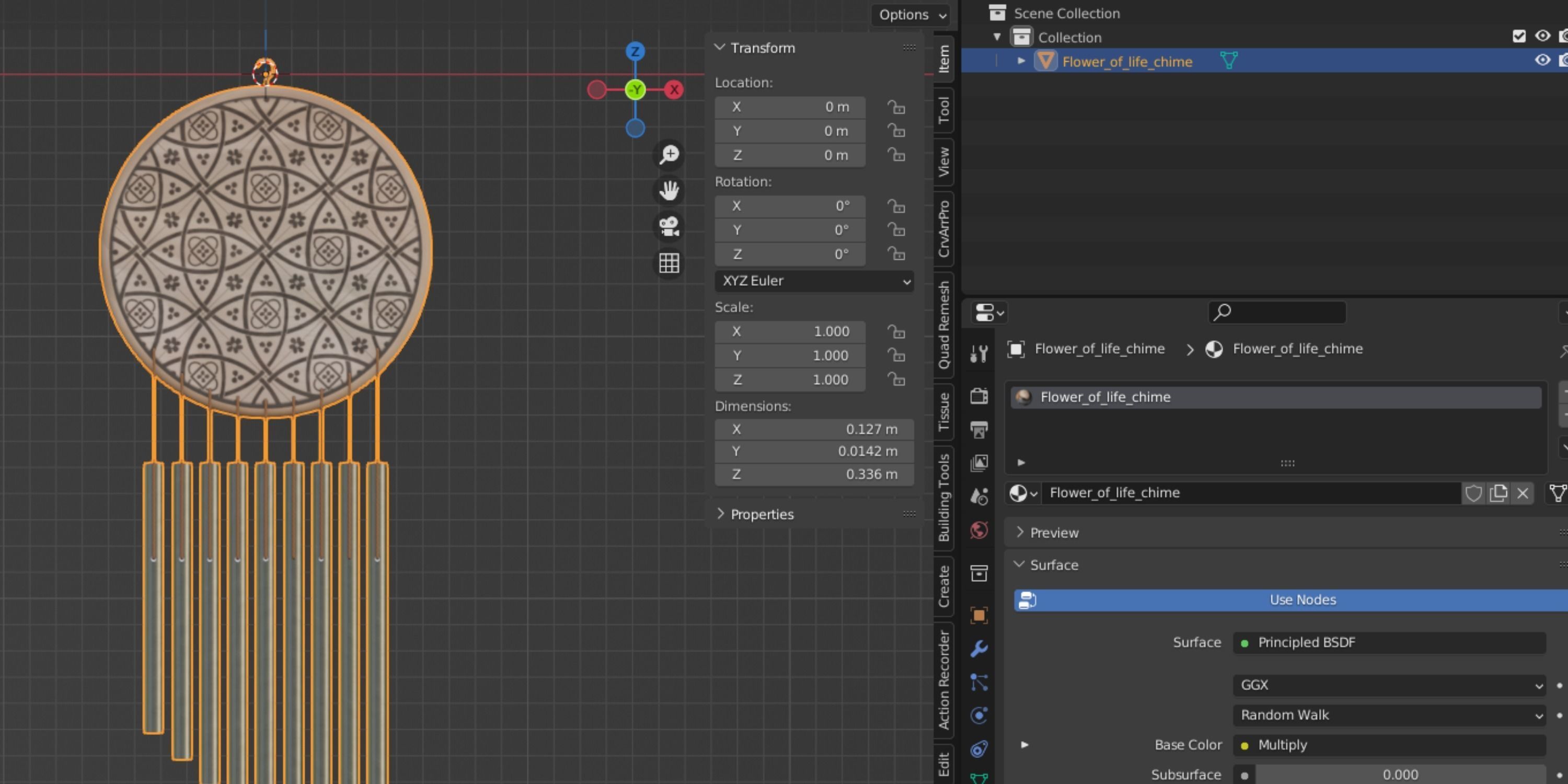Collapse the Collection tree in outliner

click(997, 37)
